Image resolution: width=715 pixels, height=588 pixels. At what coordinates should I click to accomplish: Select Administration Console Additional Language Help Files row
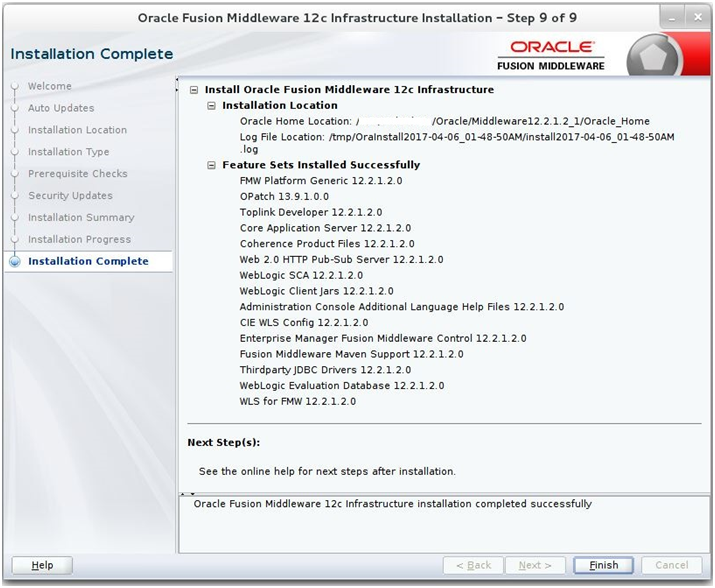click(x=402, y=307)
